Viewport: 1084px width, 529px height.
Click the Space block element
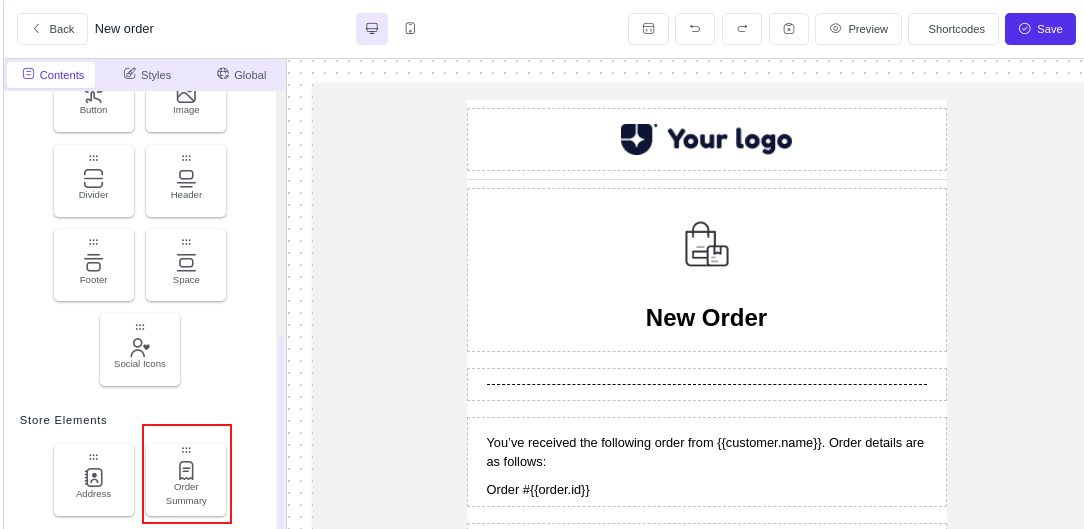point(186,266)
